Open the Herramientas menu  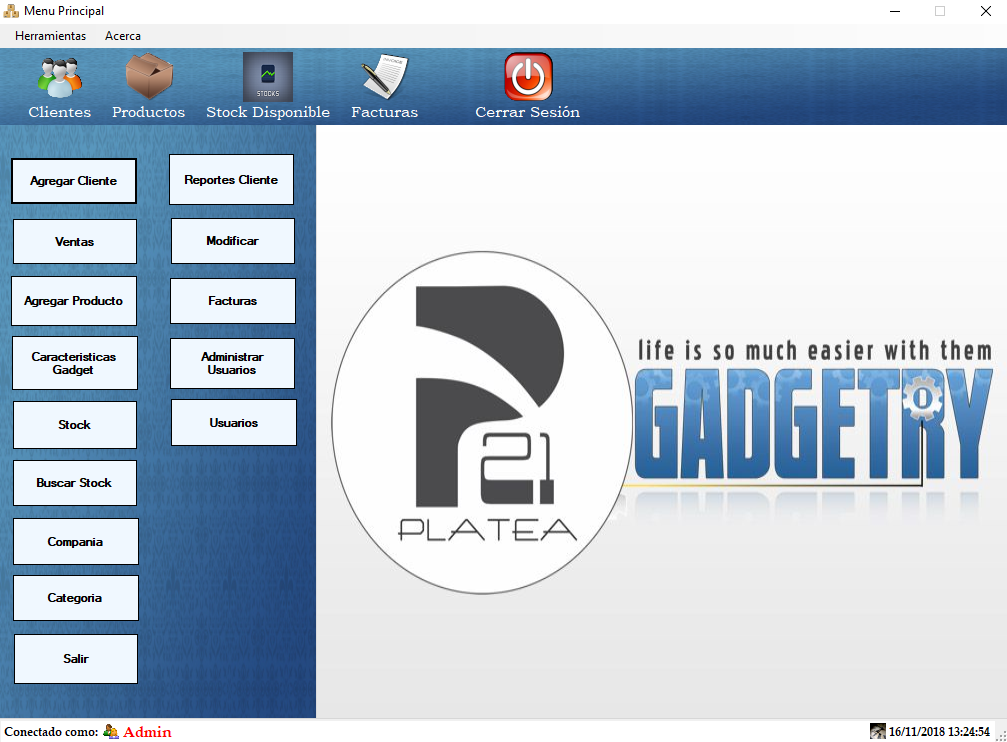(51, 36)
